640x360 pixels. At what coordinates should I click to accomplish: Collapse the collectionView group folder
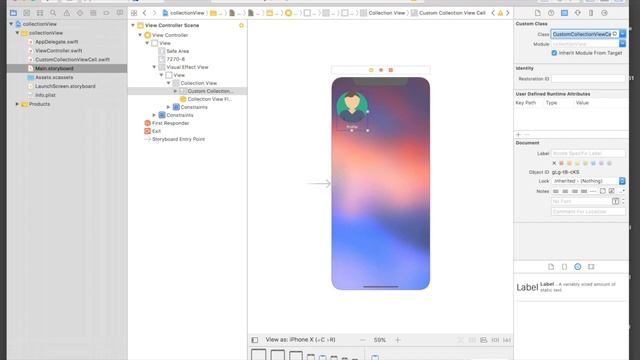coord(18,33)
